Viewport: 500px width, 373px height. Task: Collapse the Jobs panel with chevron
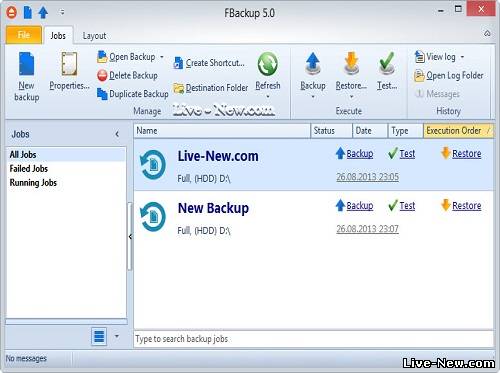117,134
